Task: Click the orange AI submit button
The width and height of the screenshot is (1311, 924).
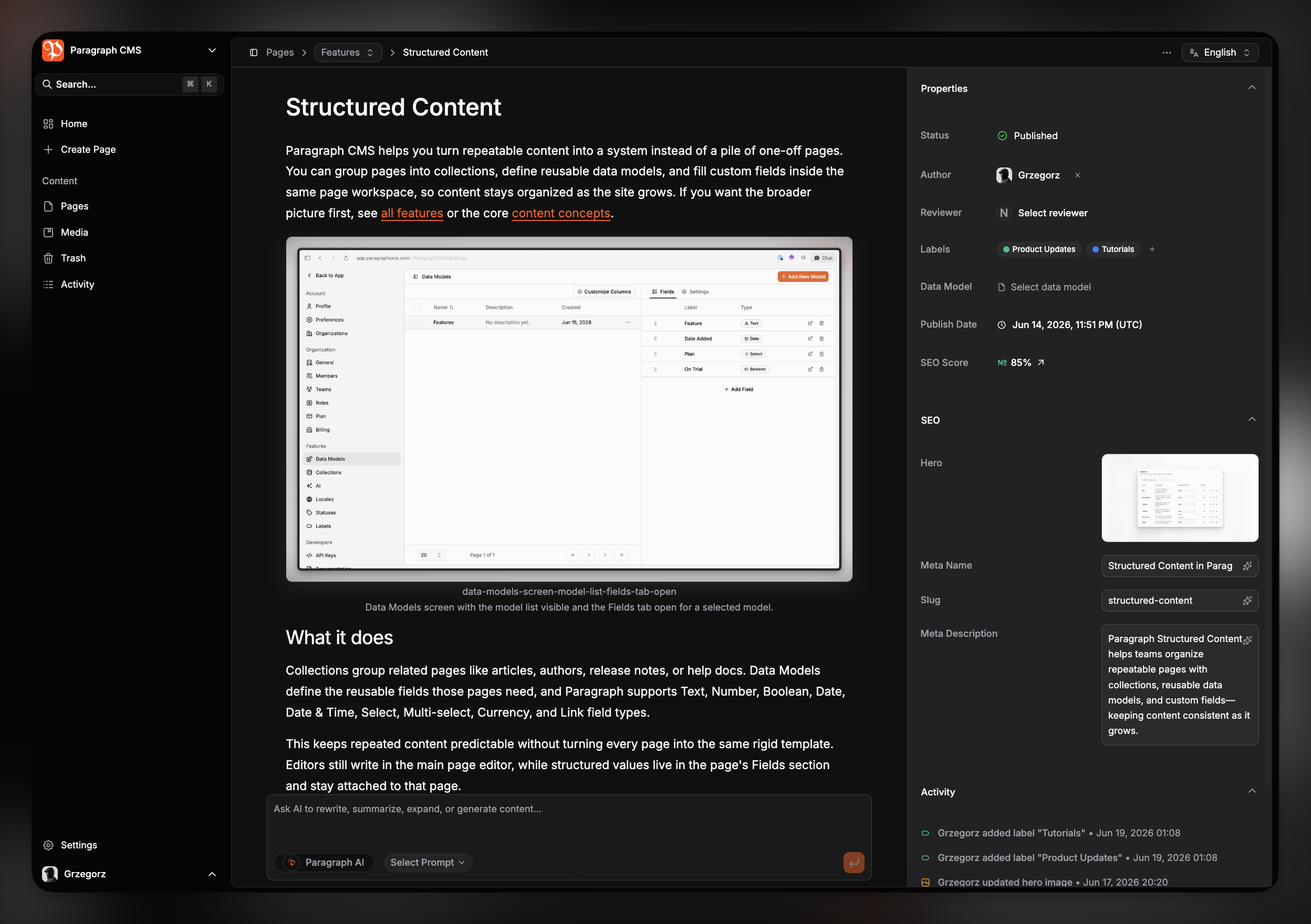Action: click(x=854, y=863)
